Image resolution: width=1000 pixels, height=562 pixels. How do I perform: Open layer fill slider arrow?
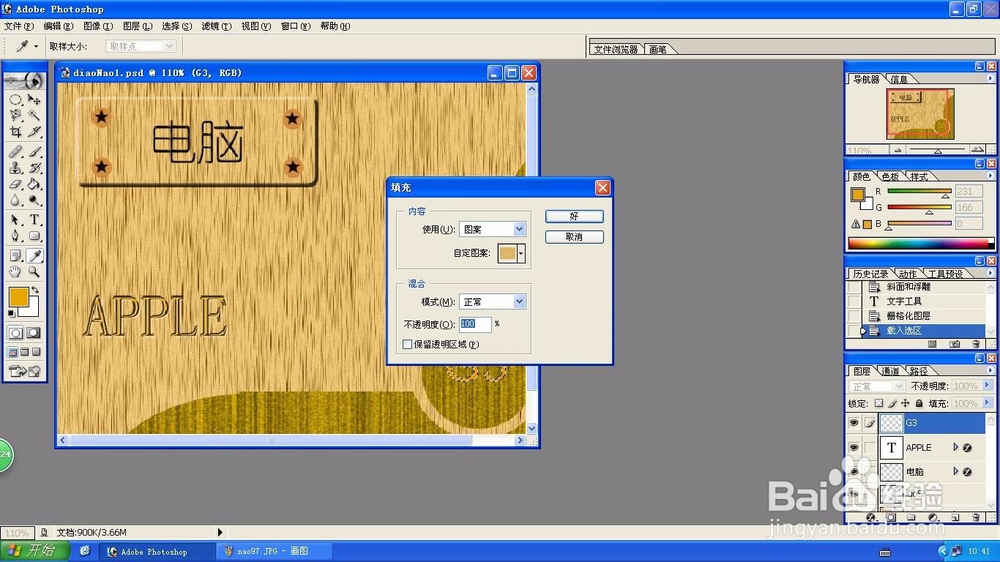coord(987,403)
